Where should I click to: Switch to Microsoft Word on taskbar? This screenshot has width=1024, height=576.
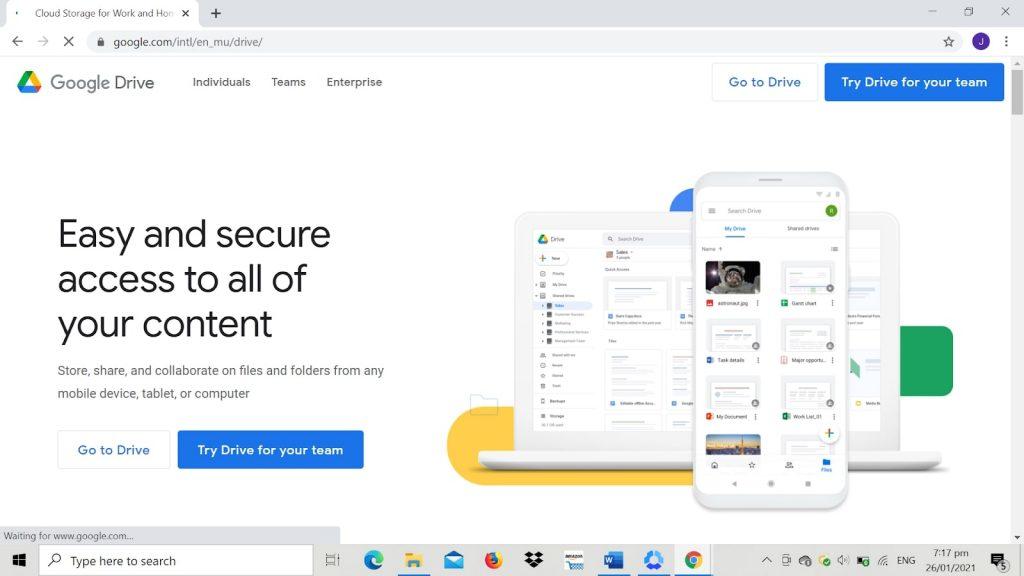[613, 560]
